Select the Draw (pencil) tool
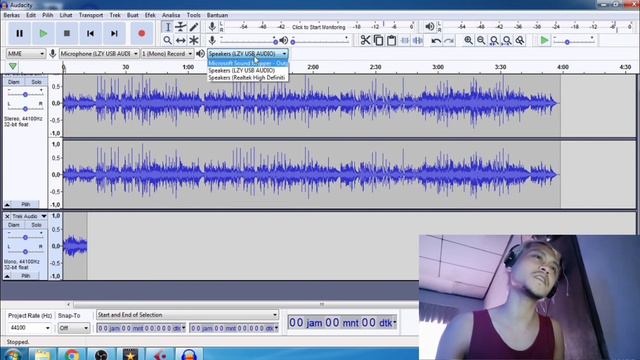This screenshot has width=640, height=360. 193,27
